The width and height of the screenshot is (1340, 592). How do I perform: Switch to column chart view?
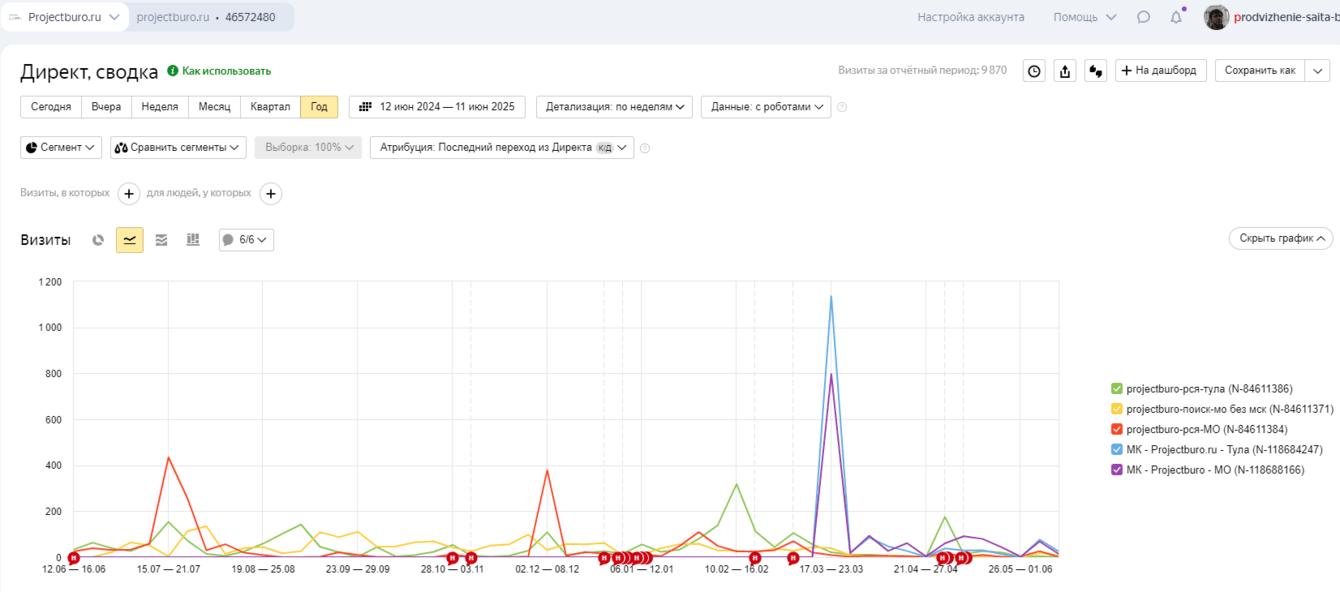tap(193, 240)
